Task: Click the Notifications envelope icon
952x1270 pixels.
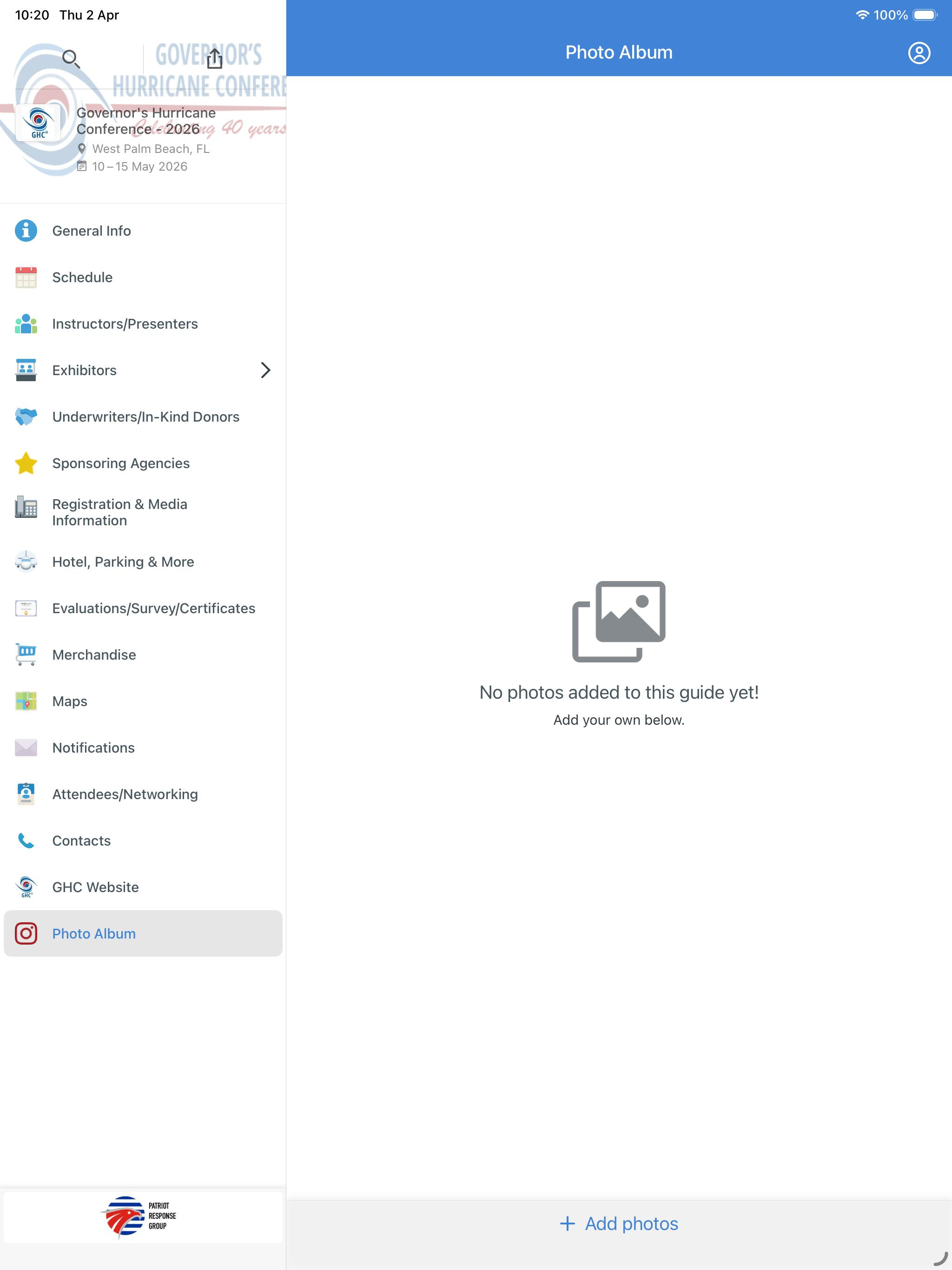Action: coord(26,747)
